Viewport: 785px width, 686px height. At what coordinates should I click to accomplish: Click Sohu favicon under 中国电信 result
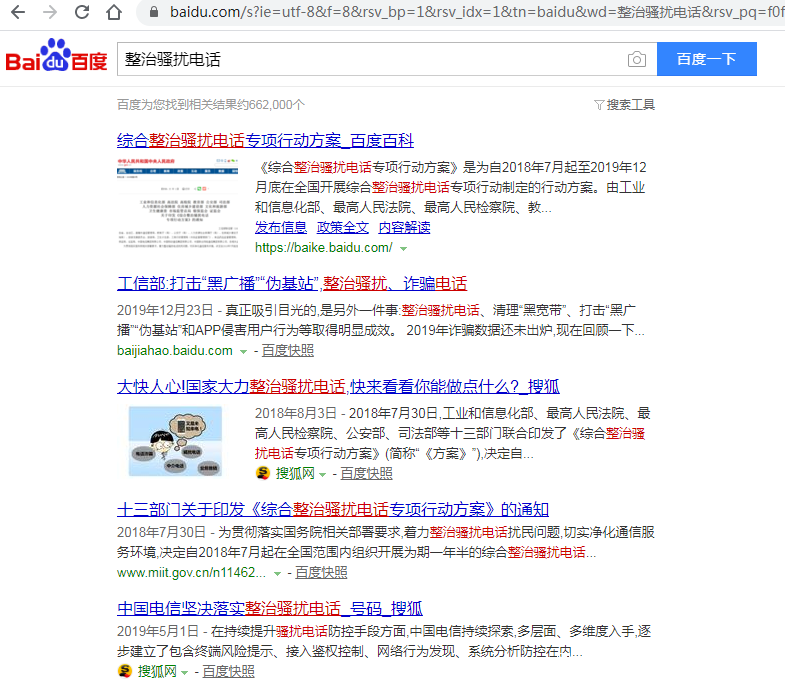[125, 671]
